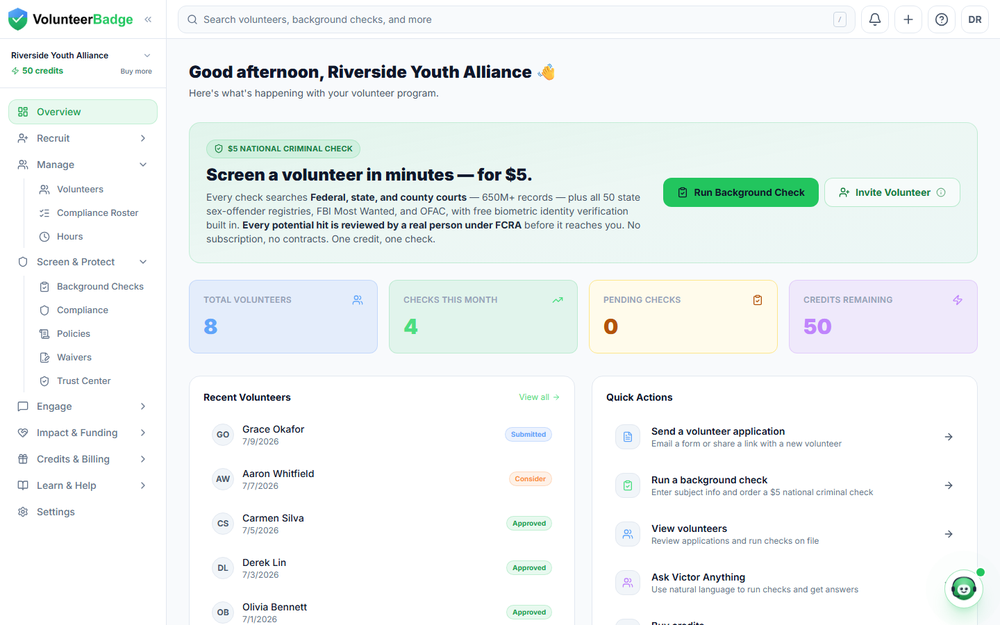Click Carmen Silva's CS avatar
1000x625 pixels.
pos(223,524)
